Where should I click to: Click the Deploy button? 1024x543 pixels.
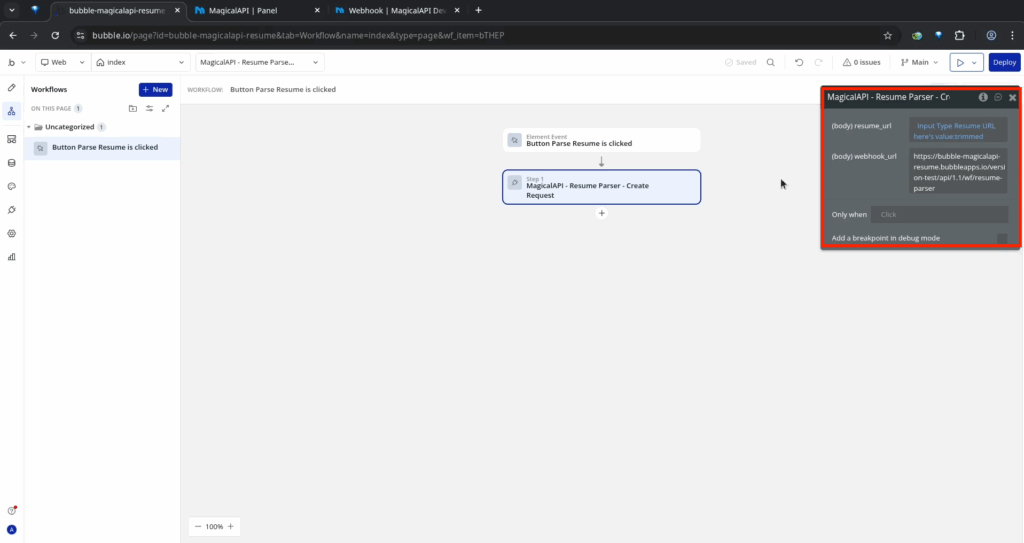point(1004,62)
